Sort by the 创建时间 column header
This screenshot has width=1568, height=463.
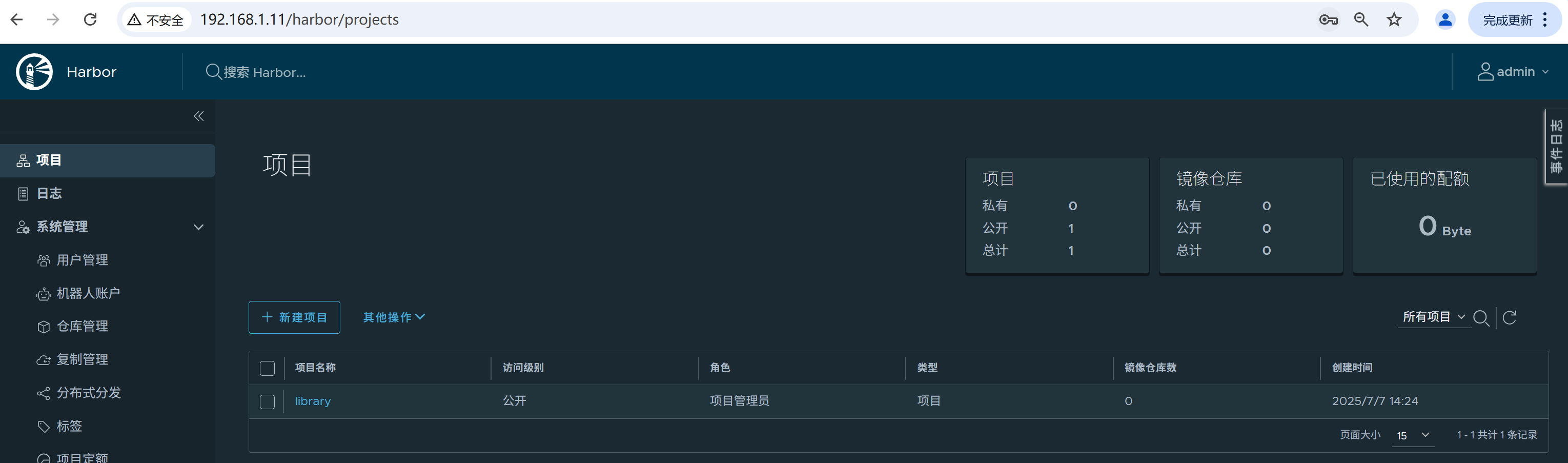[1352, 367]
